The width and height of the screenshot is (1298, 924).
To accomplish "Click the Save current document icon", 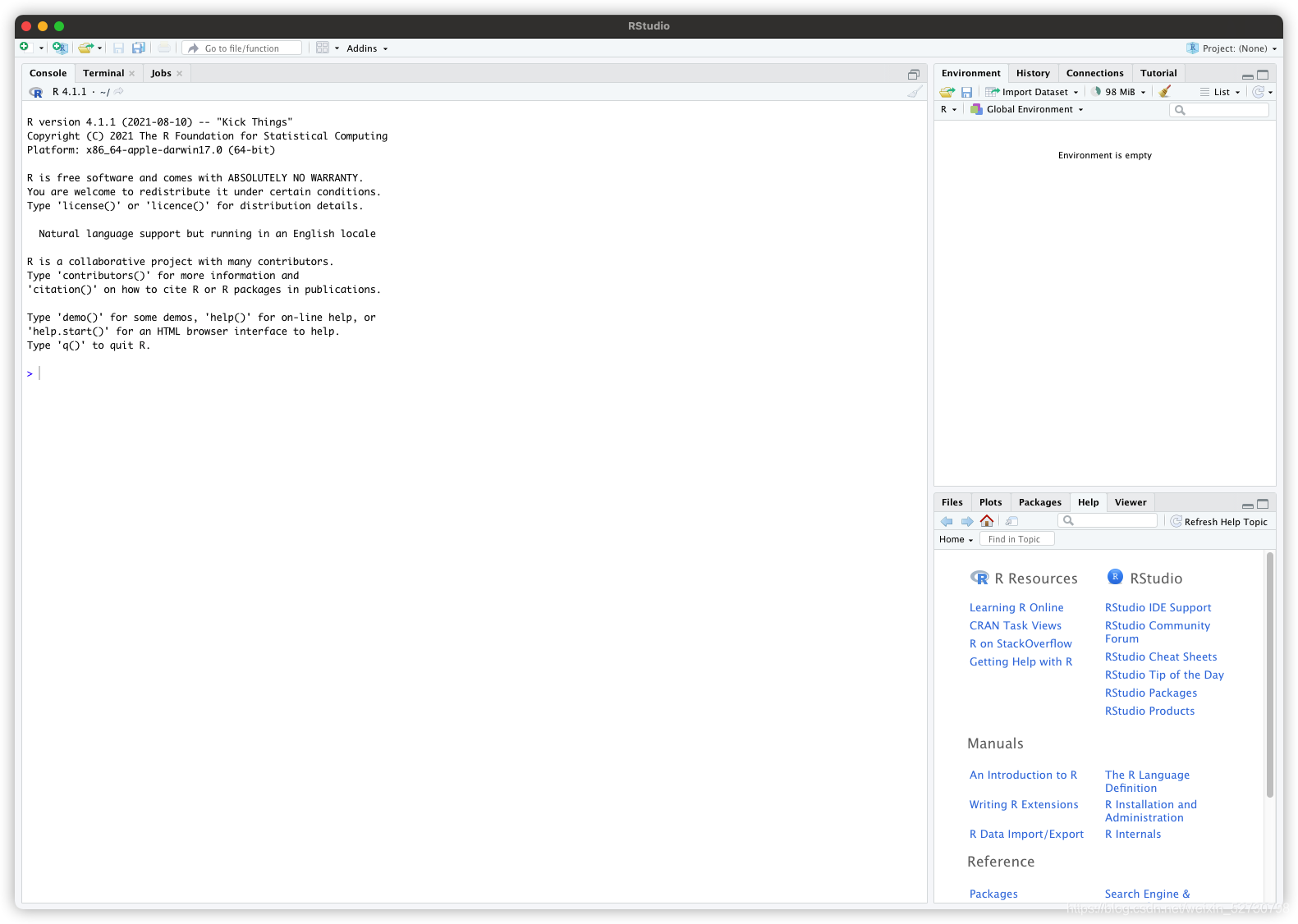I will tap(118, 48).
